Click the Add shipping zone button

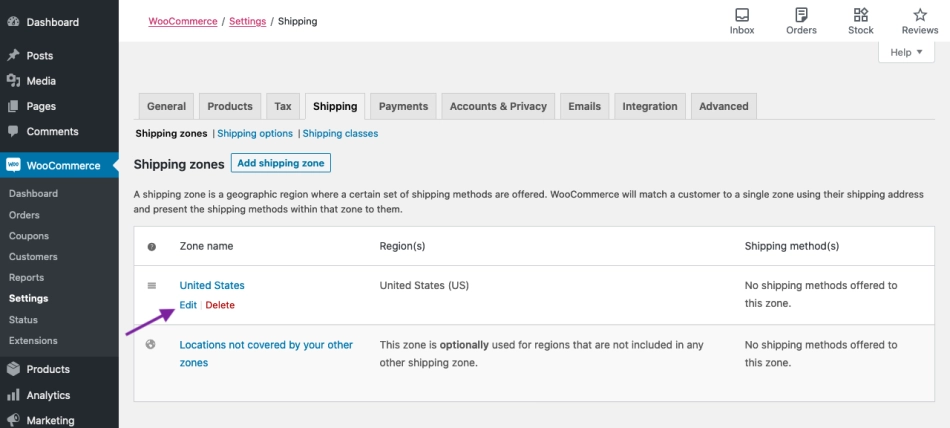point(281,163)
